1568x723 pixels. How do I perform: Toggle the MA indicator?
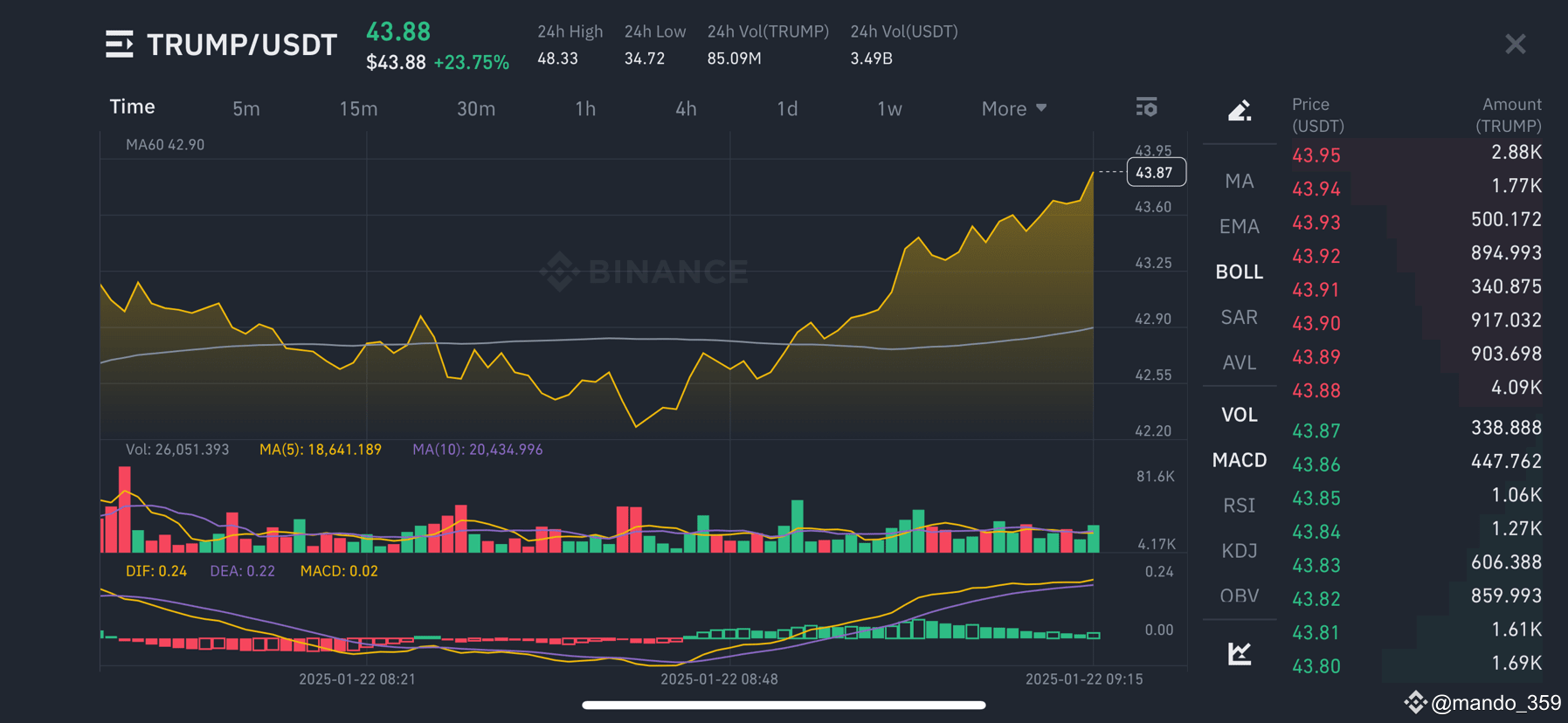click(x=1240, y=181)
